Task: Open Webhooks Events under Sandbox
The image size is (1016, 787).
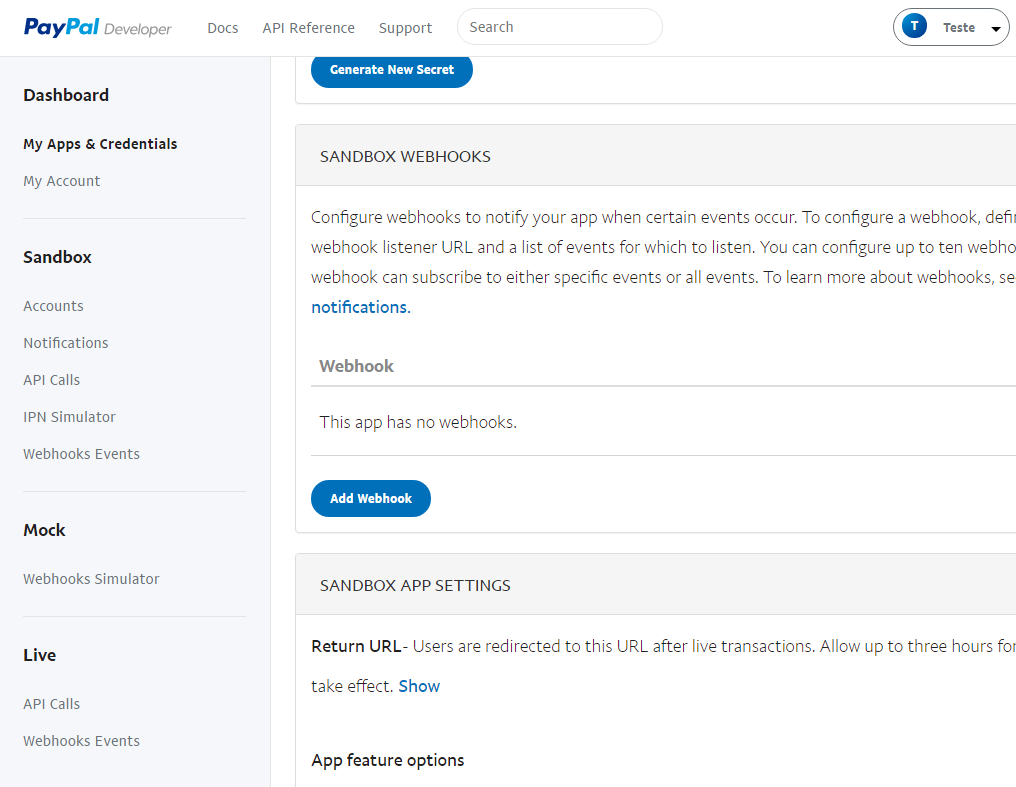Action: (82, 453)
